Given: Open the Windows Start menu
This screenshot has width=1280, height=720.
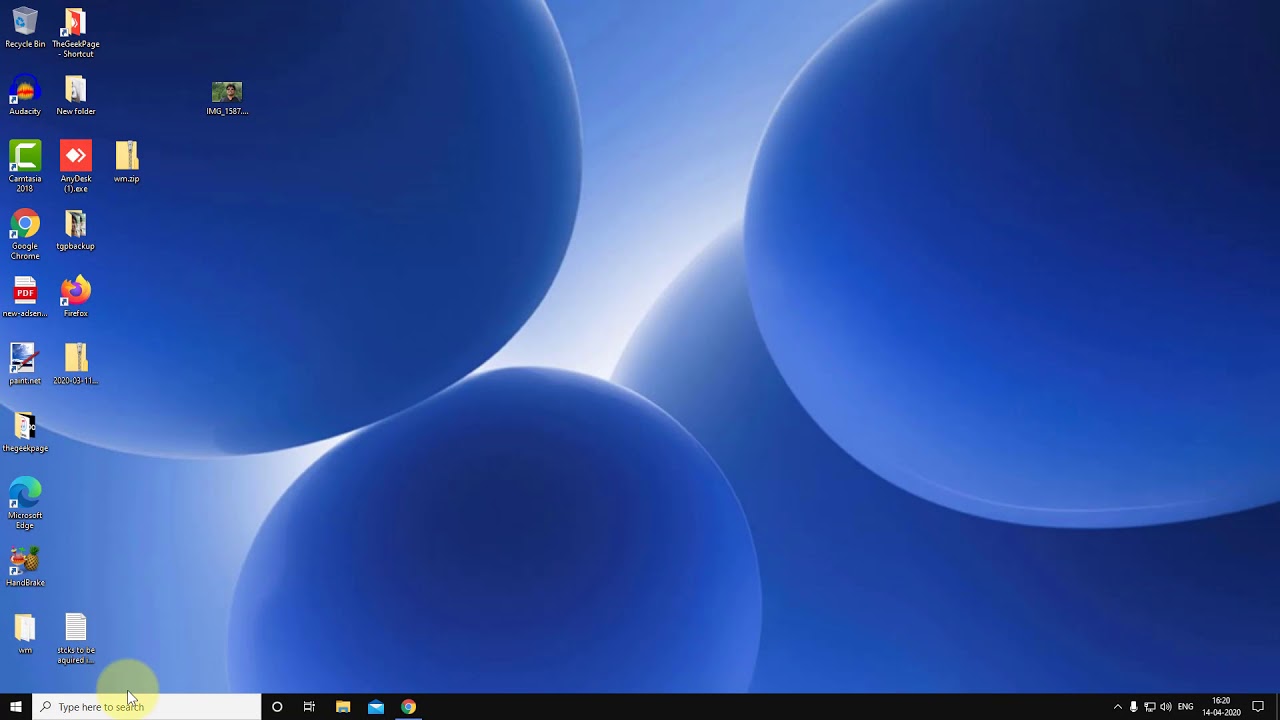Looking at the screenshot, I should coord(16,707).
